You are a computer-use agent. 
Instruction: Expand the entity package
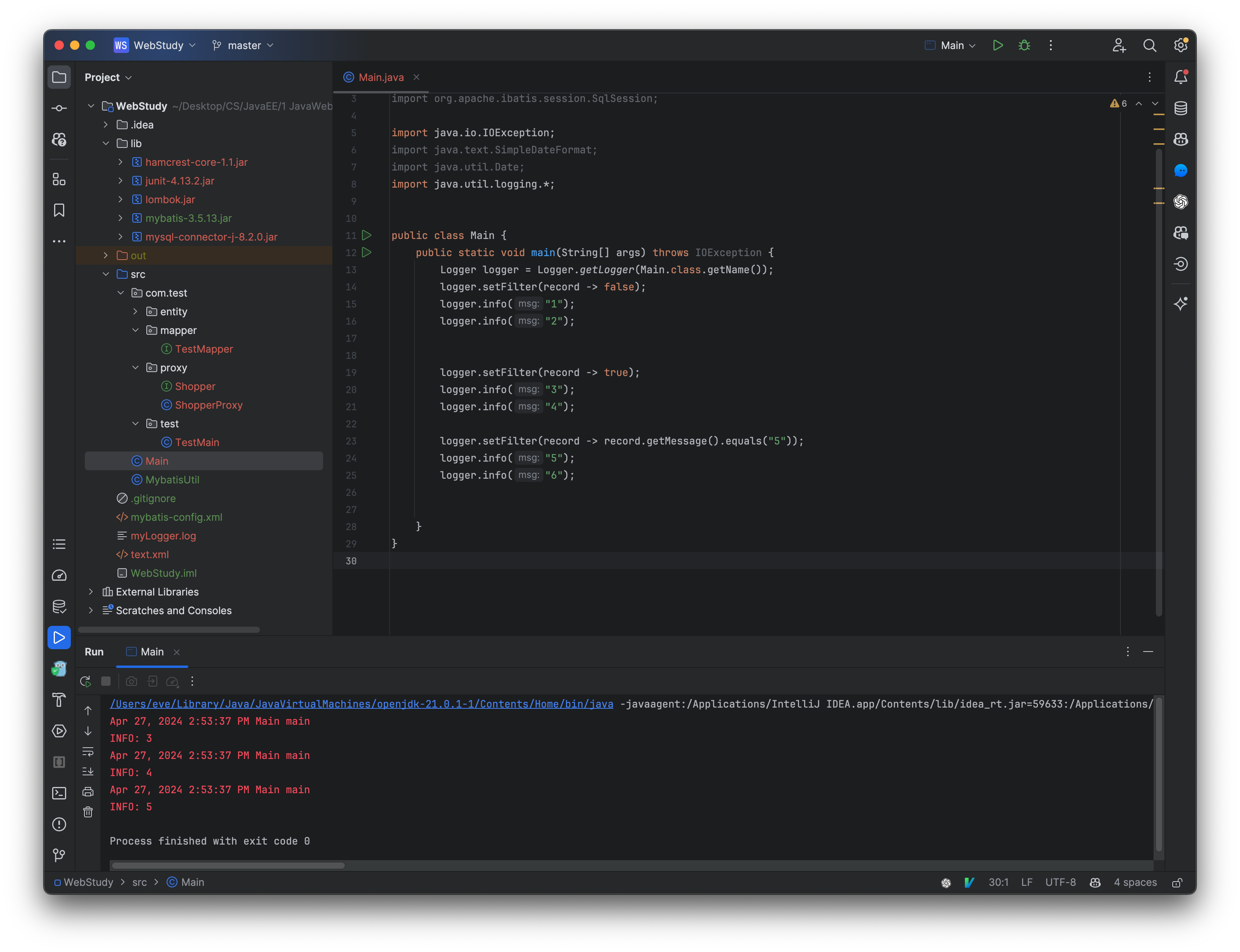pyautogui.click(x=135, y=311)
